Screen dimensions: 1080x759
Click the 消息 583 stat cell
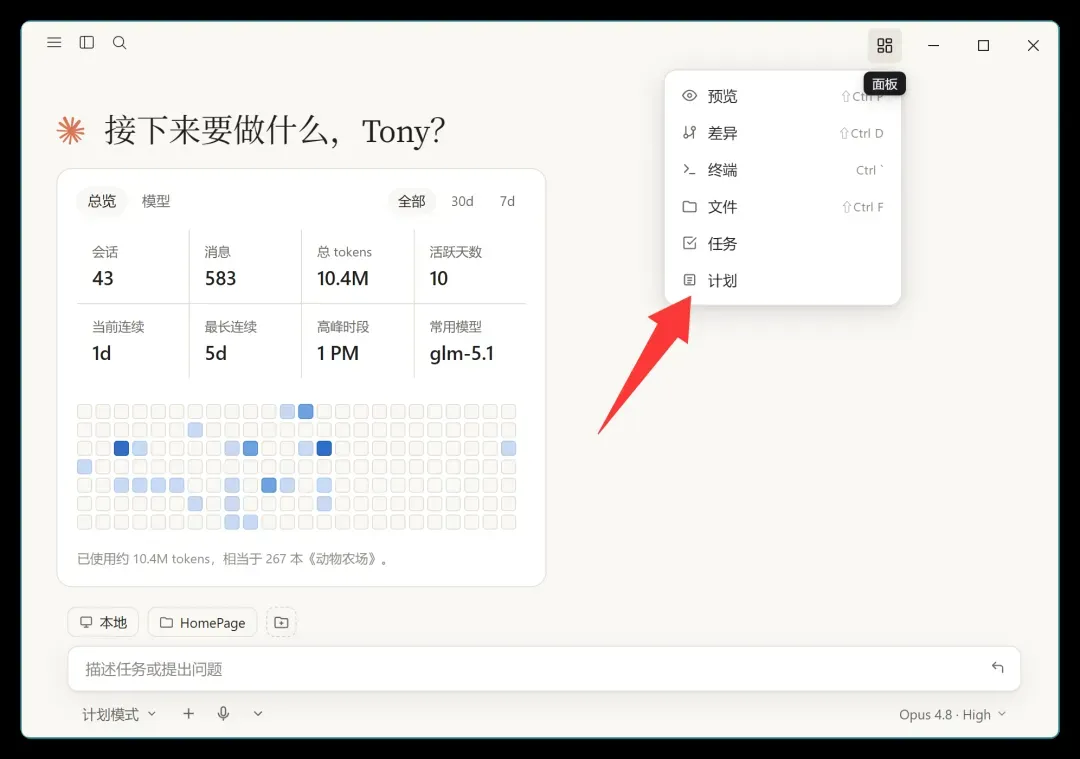[245, 266]
